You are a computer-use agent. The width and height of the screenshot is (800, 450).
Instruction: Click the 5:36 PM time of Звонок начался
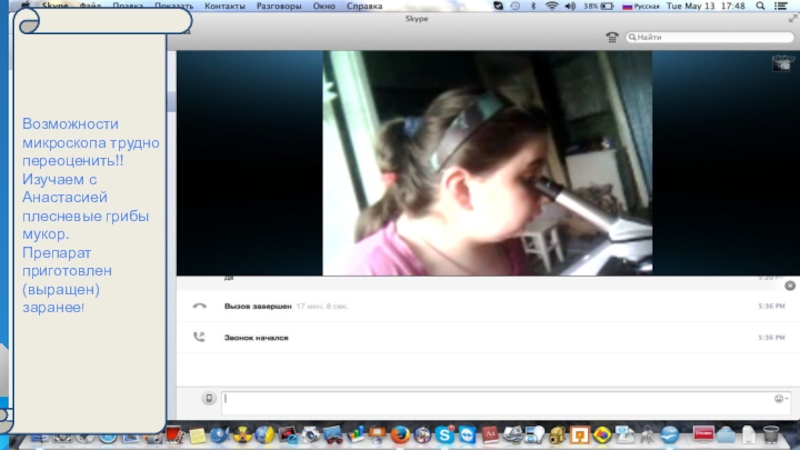tap(771, 337)
